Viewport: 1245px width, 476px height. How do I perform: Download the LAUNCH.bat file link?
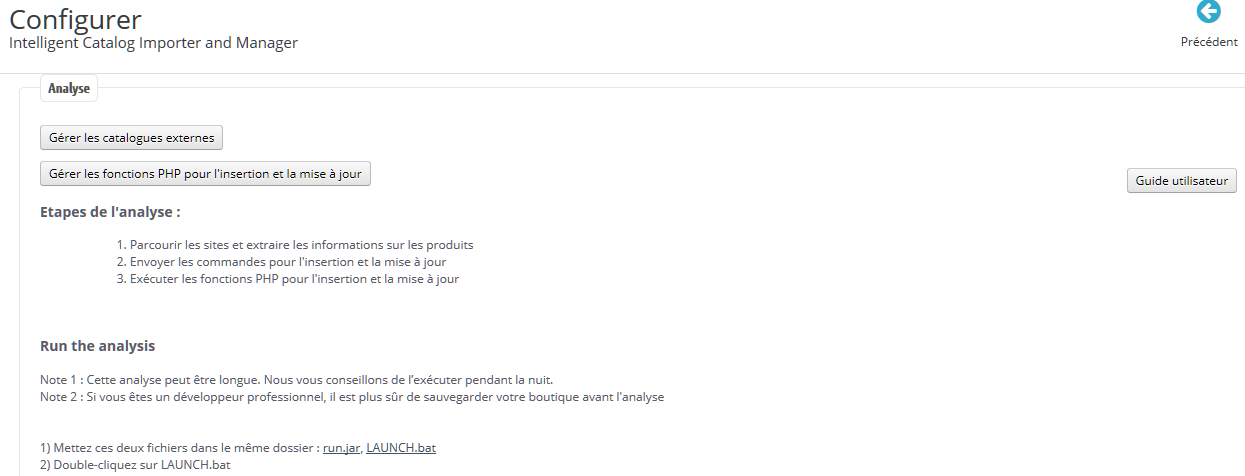click(x=401, y=448)
